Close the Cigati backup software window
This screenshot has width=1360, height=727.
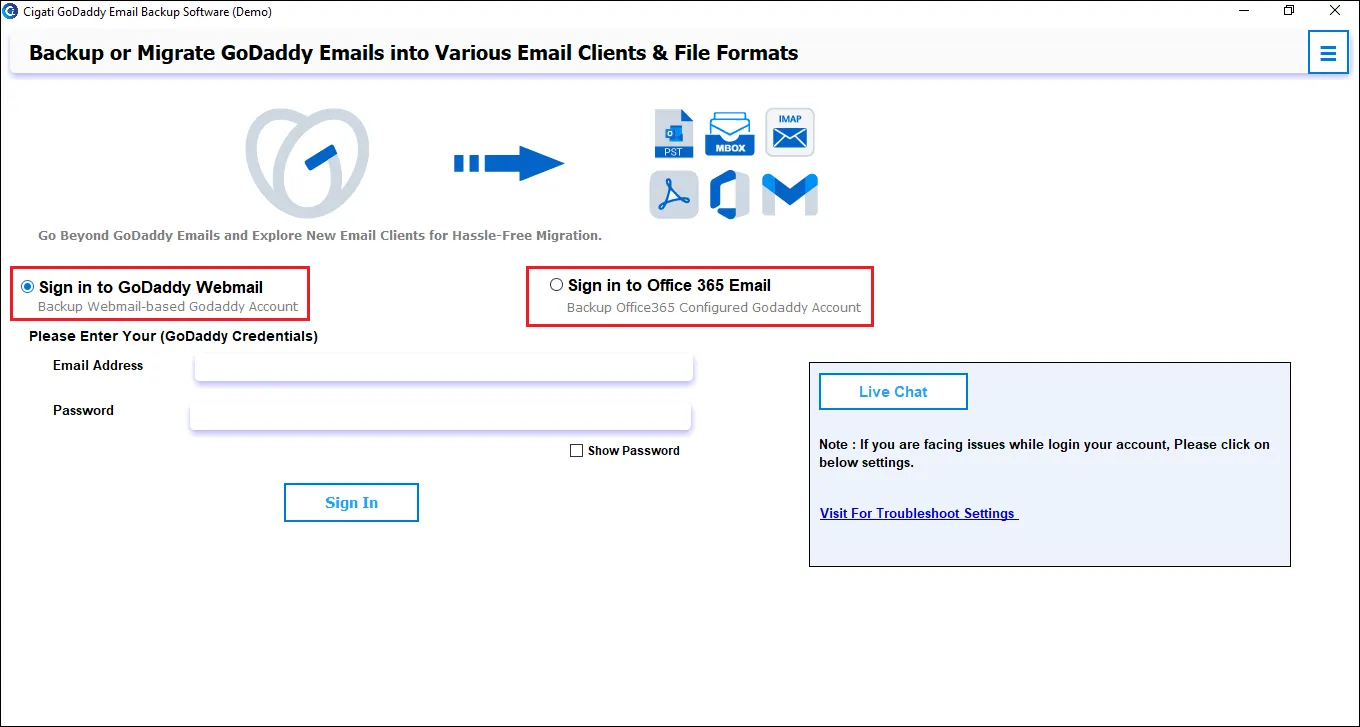[x=1336, y=11]
